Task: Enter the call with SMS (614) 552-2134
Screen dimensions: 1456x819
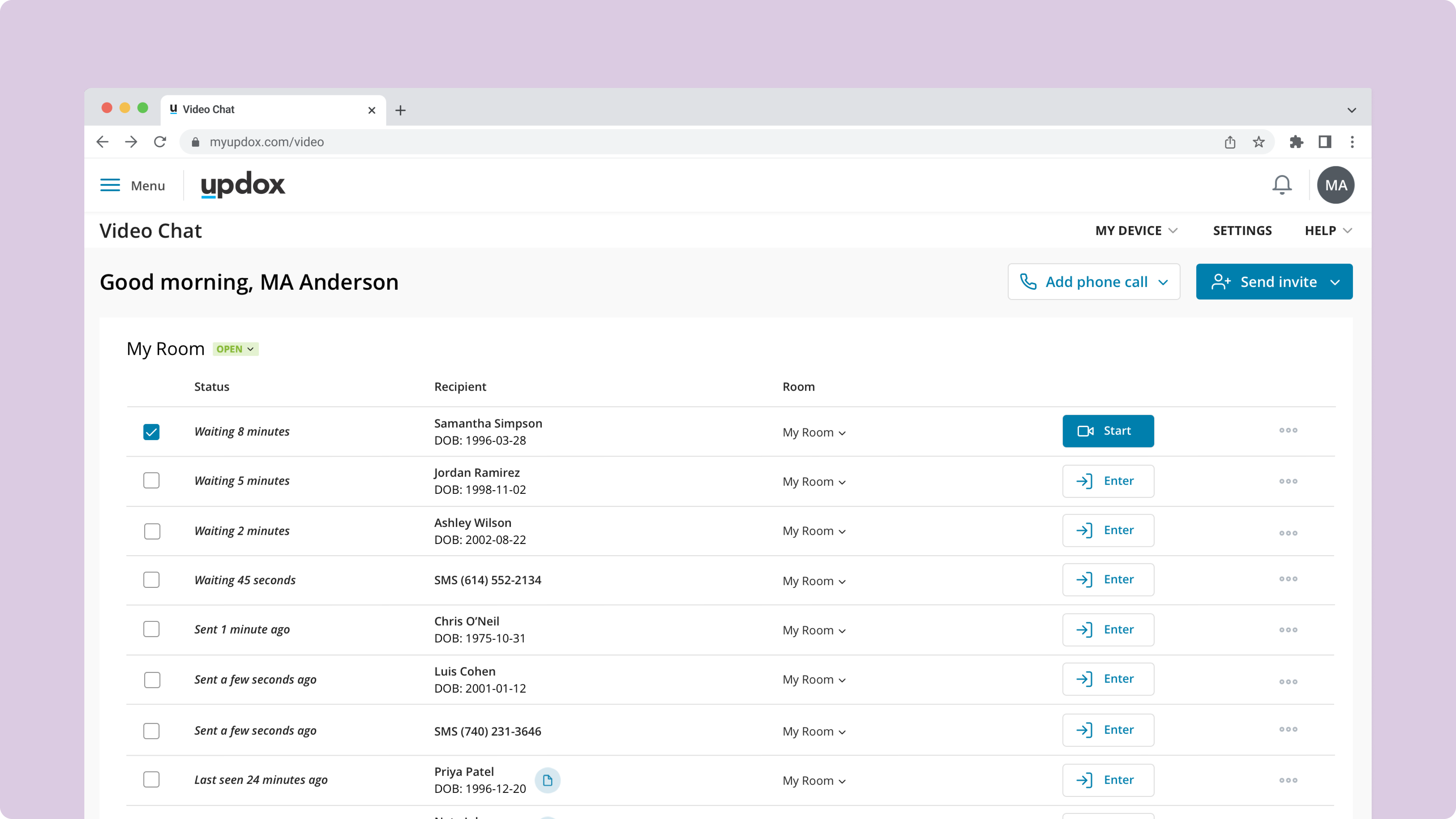Action: click(x=1108, y=579)
